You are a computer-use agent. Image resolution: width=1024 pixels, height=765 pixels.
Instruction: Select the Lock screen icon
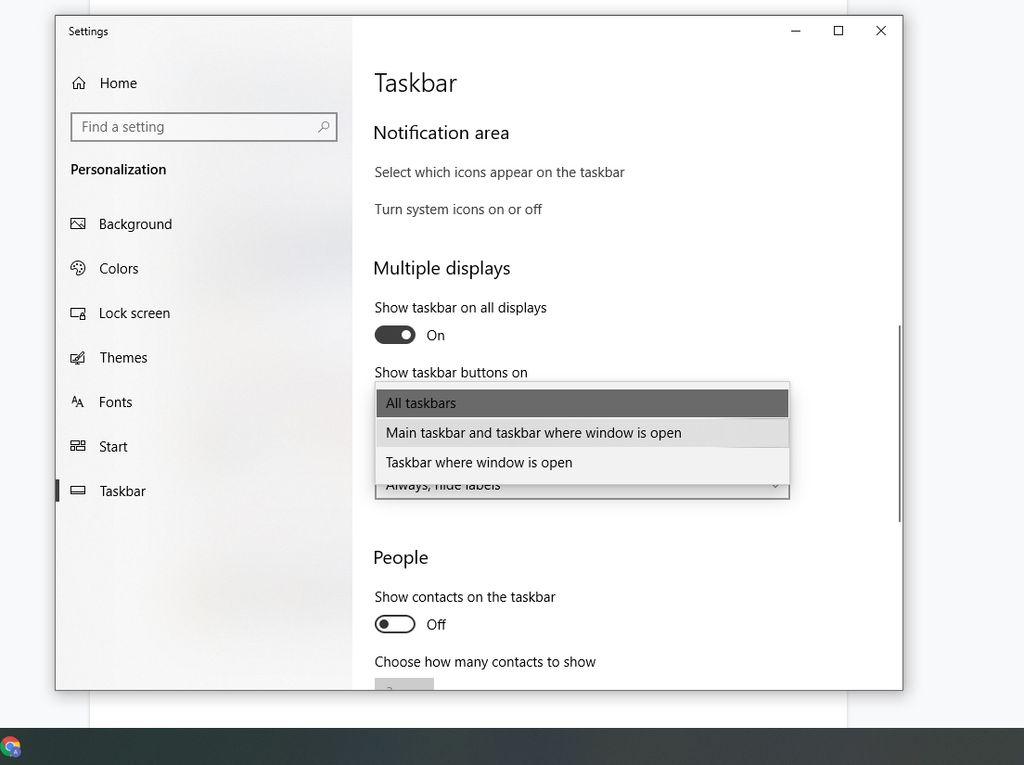coord(78,313)
